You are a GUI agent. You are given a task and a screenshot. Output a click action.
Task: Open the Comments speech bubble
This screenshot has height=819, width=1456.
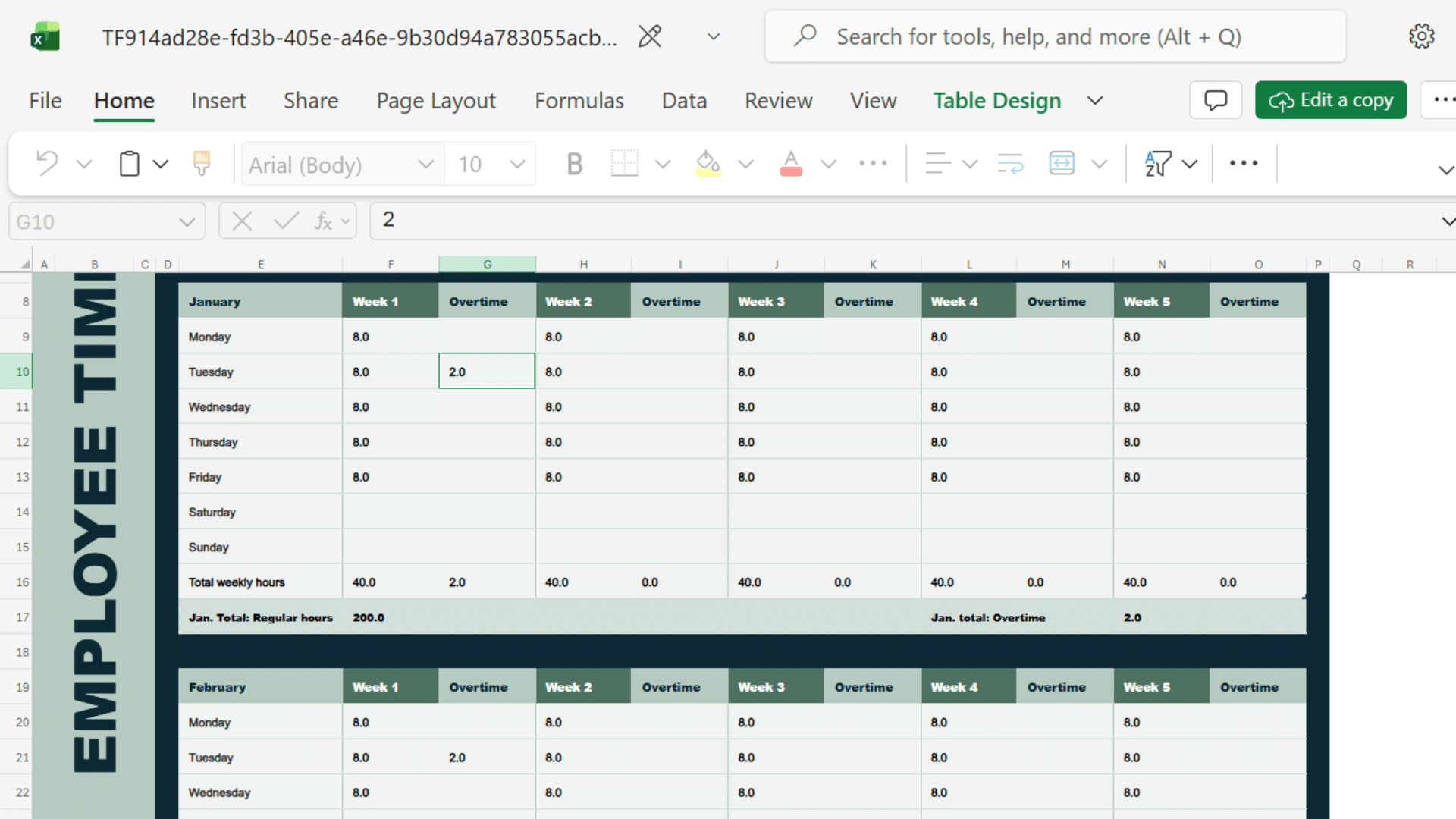coord(1216,100)
